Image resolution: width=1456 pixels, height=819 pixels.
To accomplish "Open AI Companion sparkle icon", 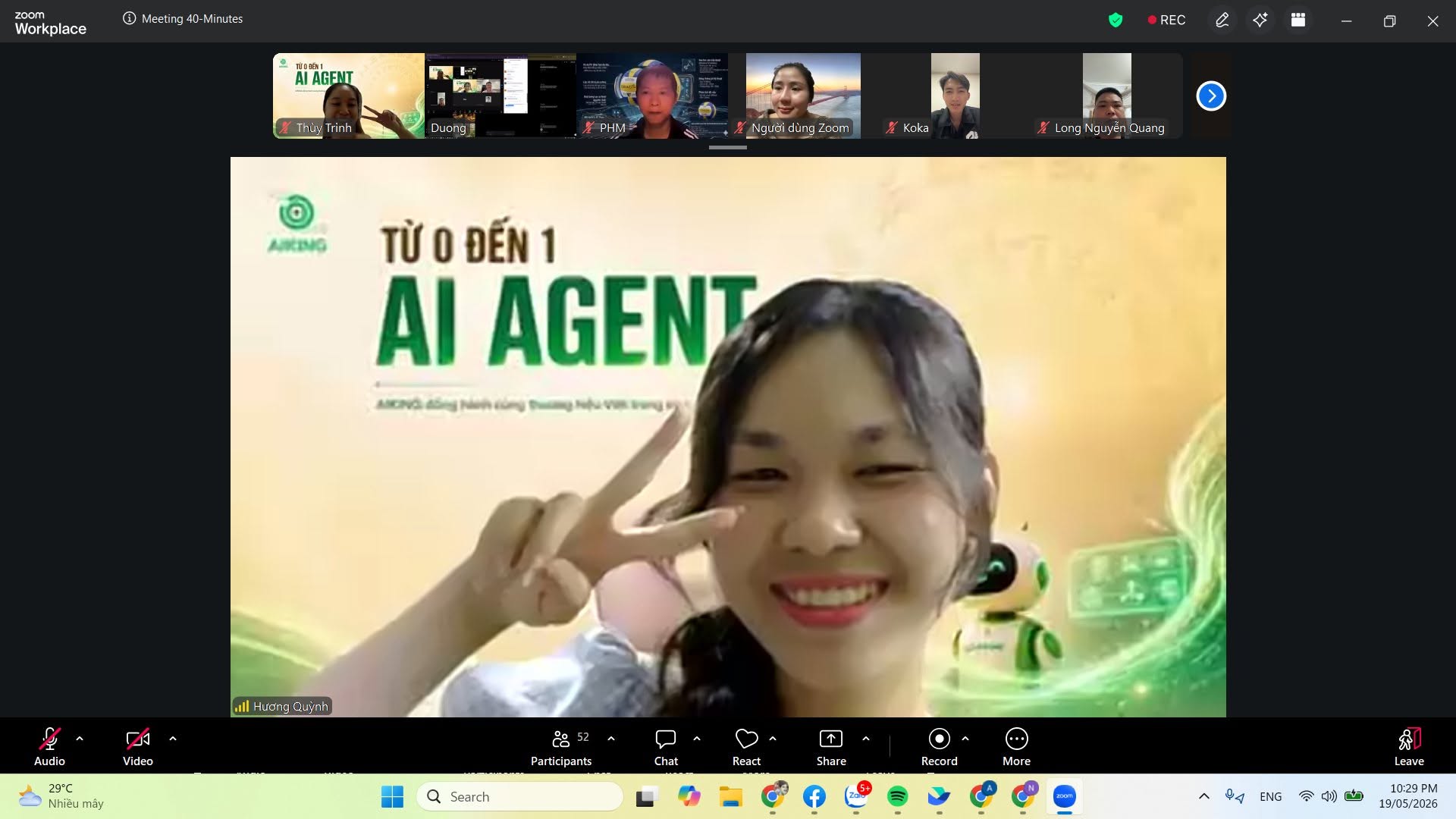I will tap(1260, 20).
